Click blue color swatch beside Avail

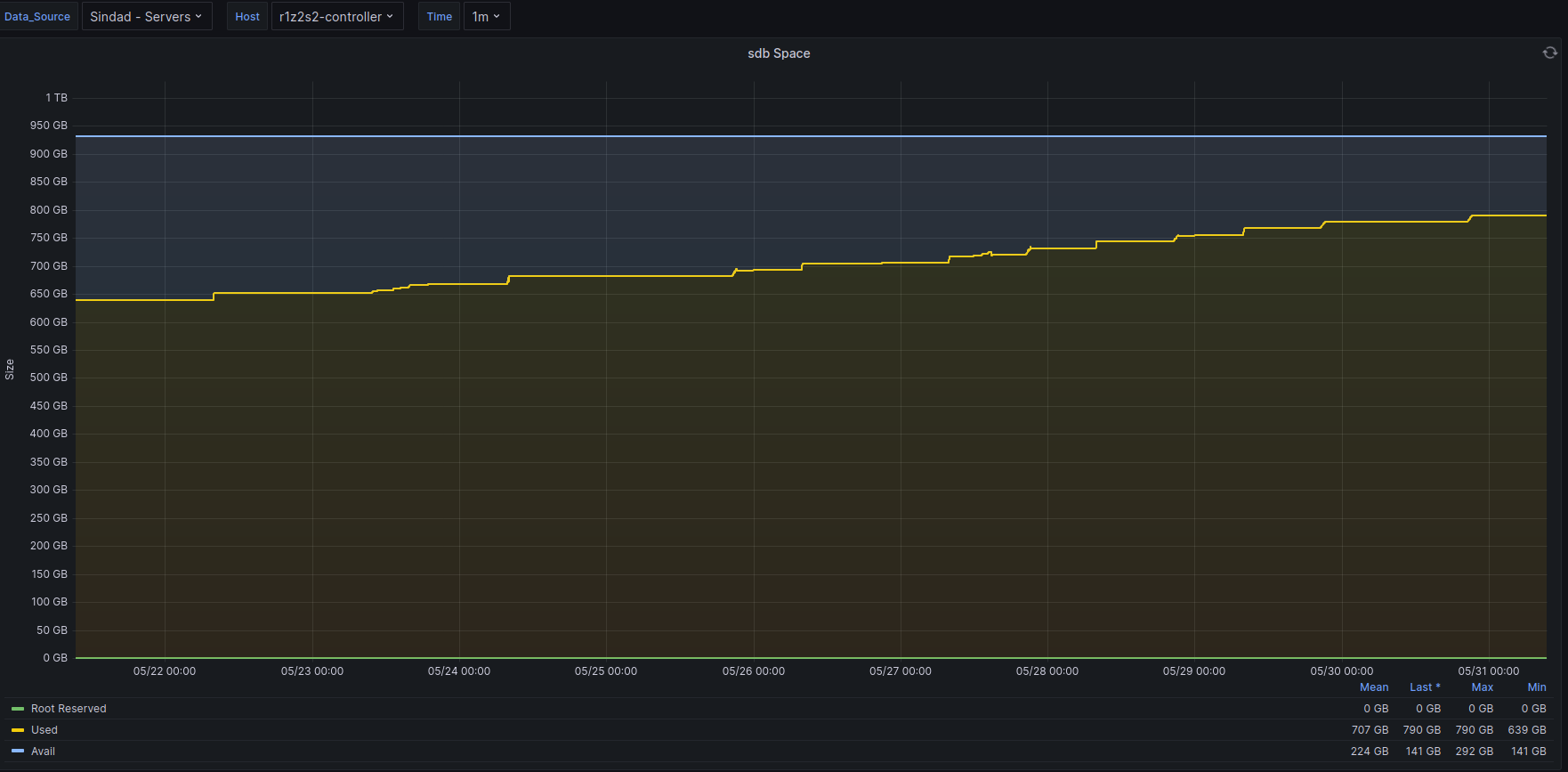[x=18, y=752]
